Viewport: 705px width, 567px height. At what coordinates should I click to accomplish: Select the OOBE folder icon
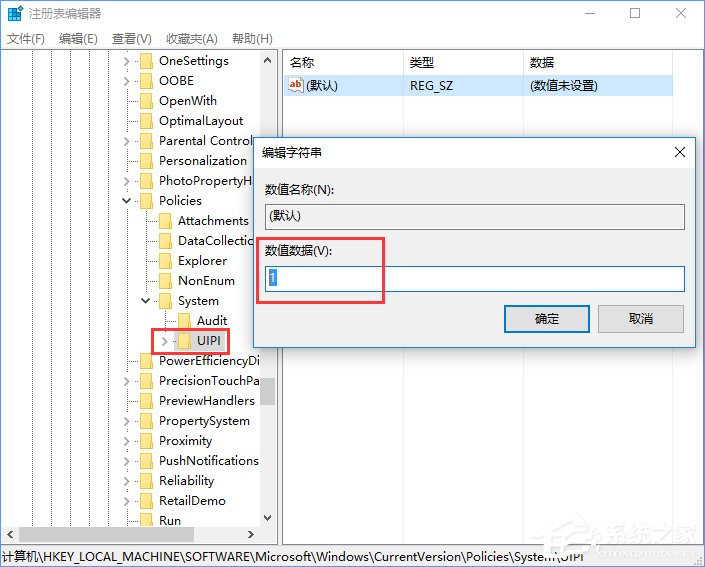(146, 81)
